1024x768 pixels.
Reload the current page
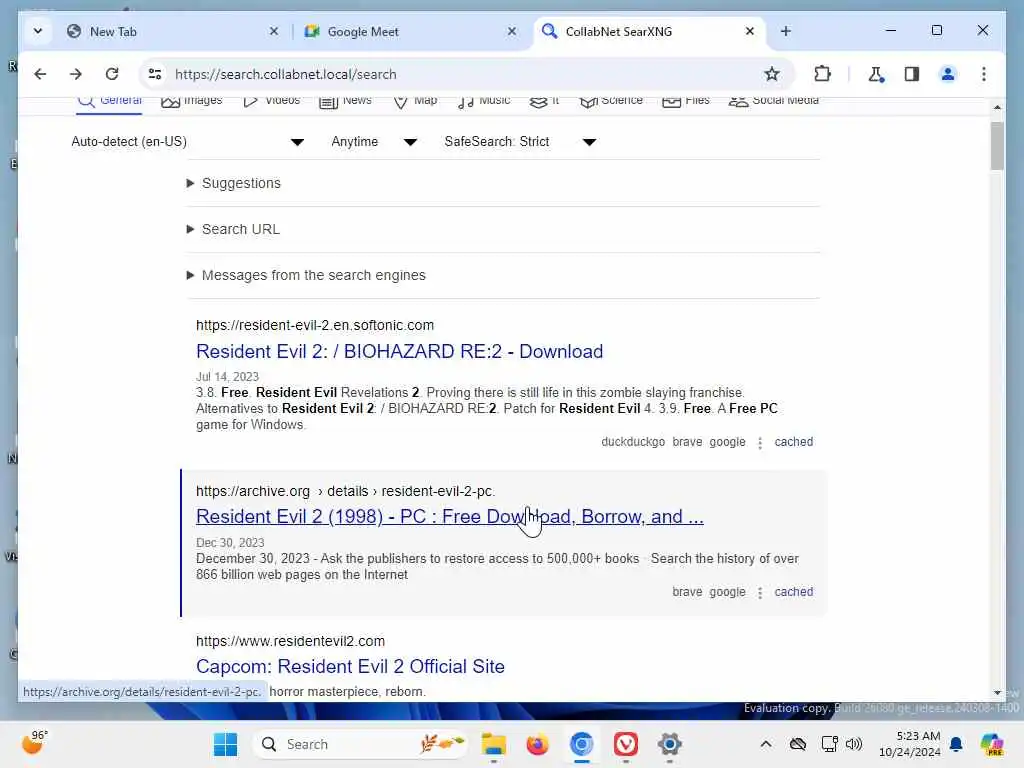[x=112, y=74]
